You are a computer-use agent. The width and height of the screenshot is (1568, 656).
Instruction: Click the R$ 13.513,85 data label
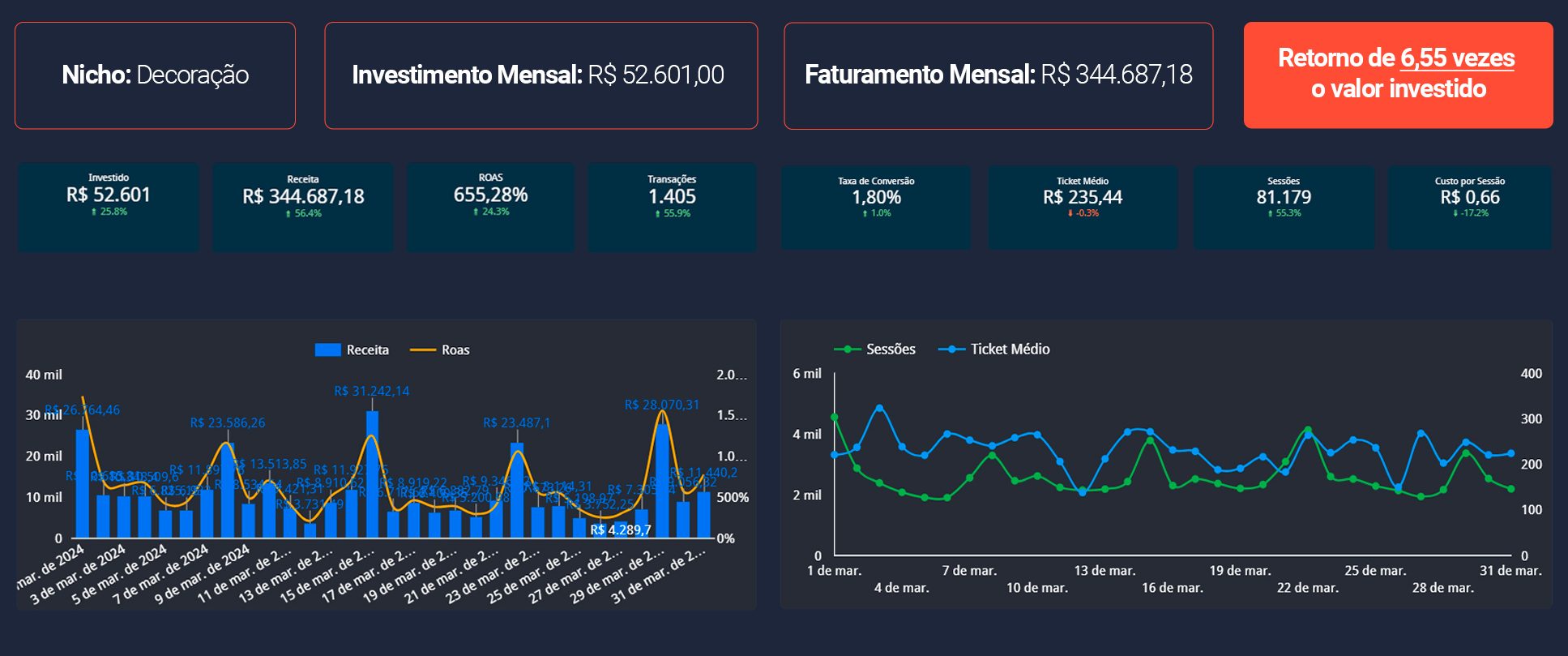270,464
